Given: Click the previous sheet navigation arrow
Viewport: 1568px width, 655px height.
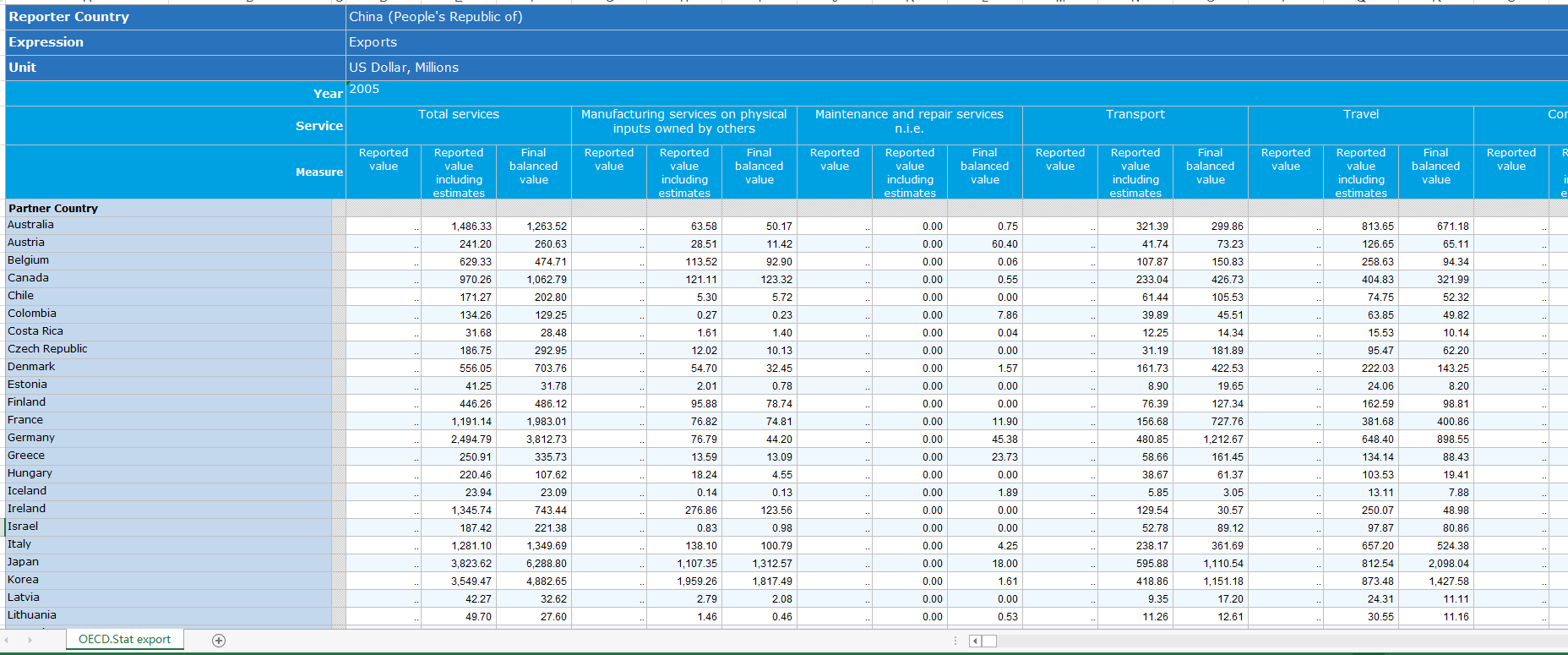Looking at the screenshot, I should click(8, 641).
